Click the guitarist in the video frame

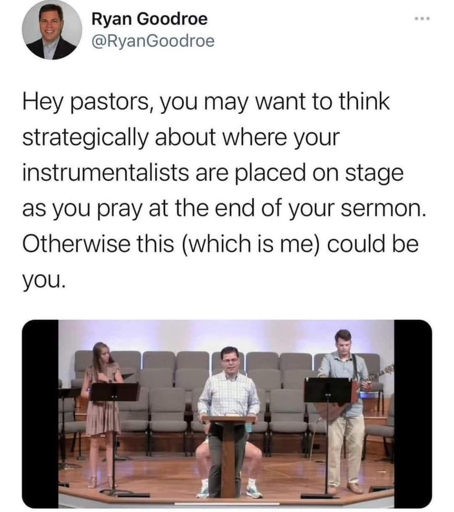(x=345, y=412)
